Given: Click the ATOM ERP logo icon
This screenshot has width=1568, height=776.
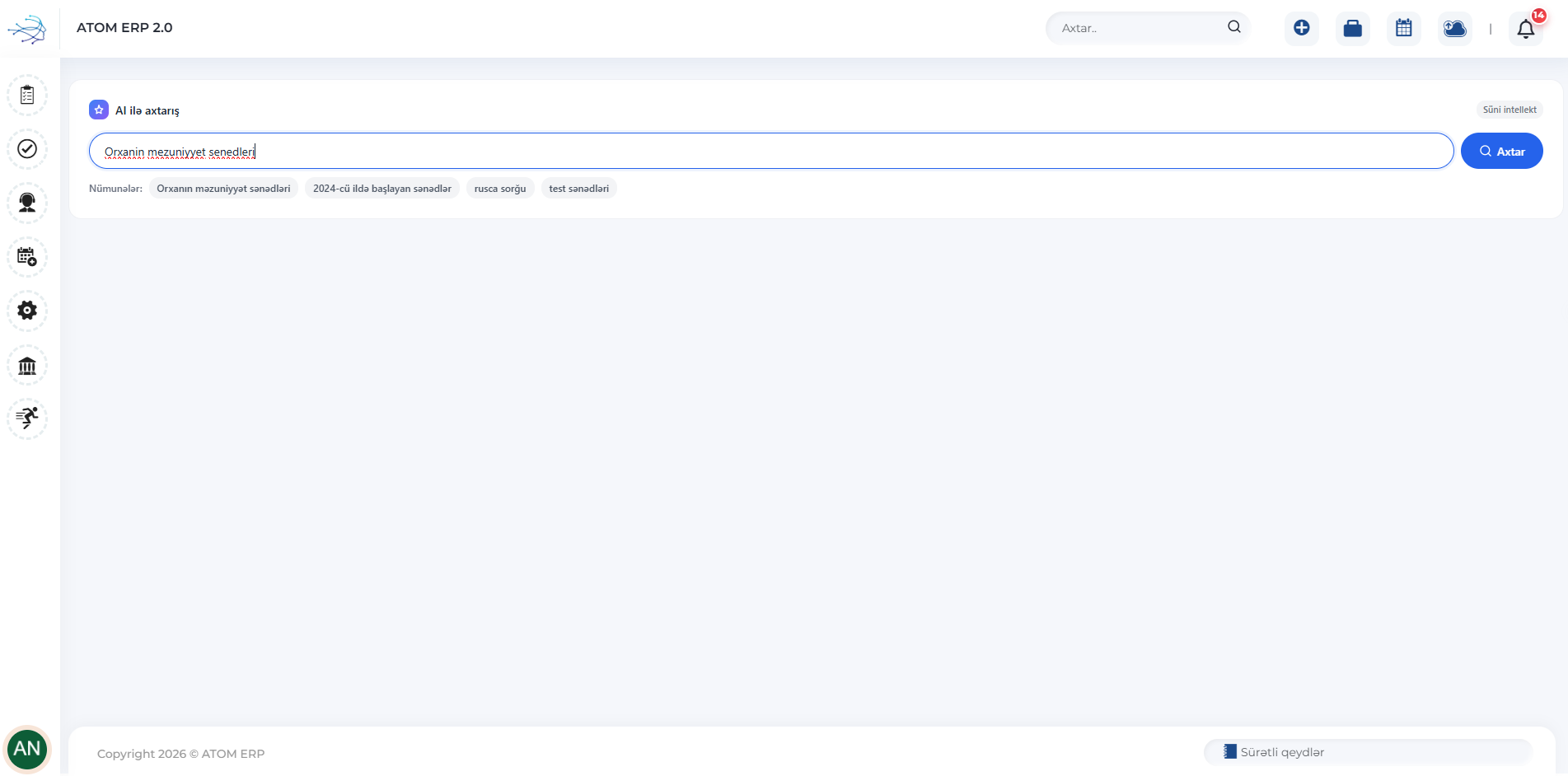Looking at the screenshot, I should pyautogui.click(x=26, y=29).
